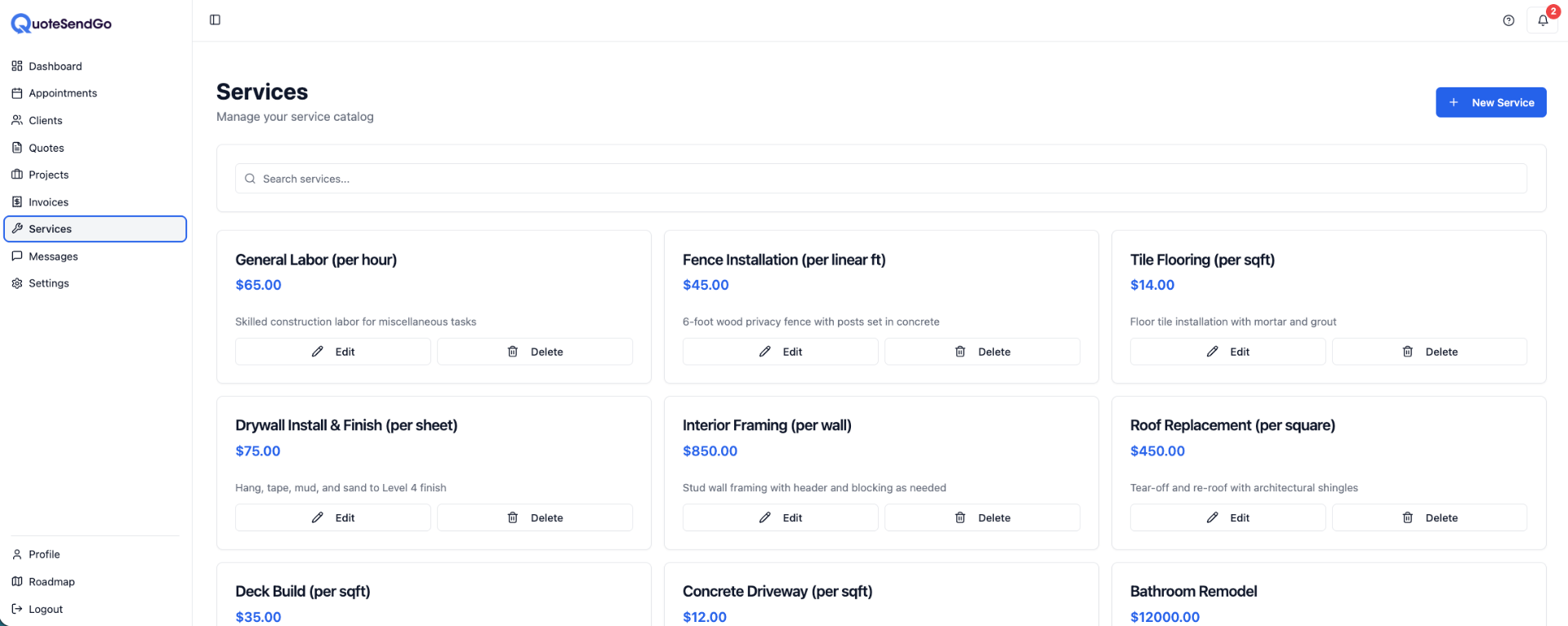Click the help question mark icon
This screenshot has width=1568, height=626.
coord(1508,20)
